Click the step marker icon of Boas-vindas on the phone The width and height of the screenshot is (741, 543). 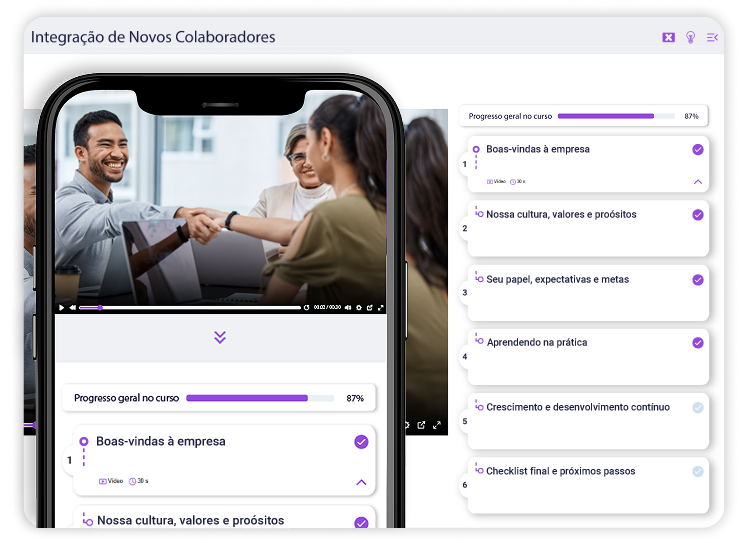[x=84, y=441]
